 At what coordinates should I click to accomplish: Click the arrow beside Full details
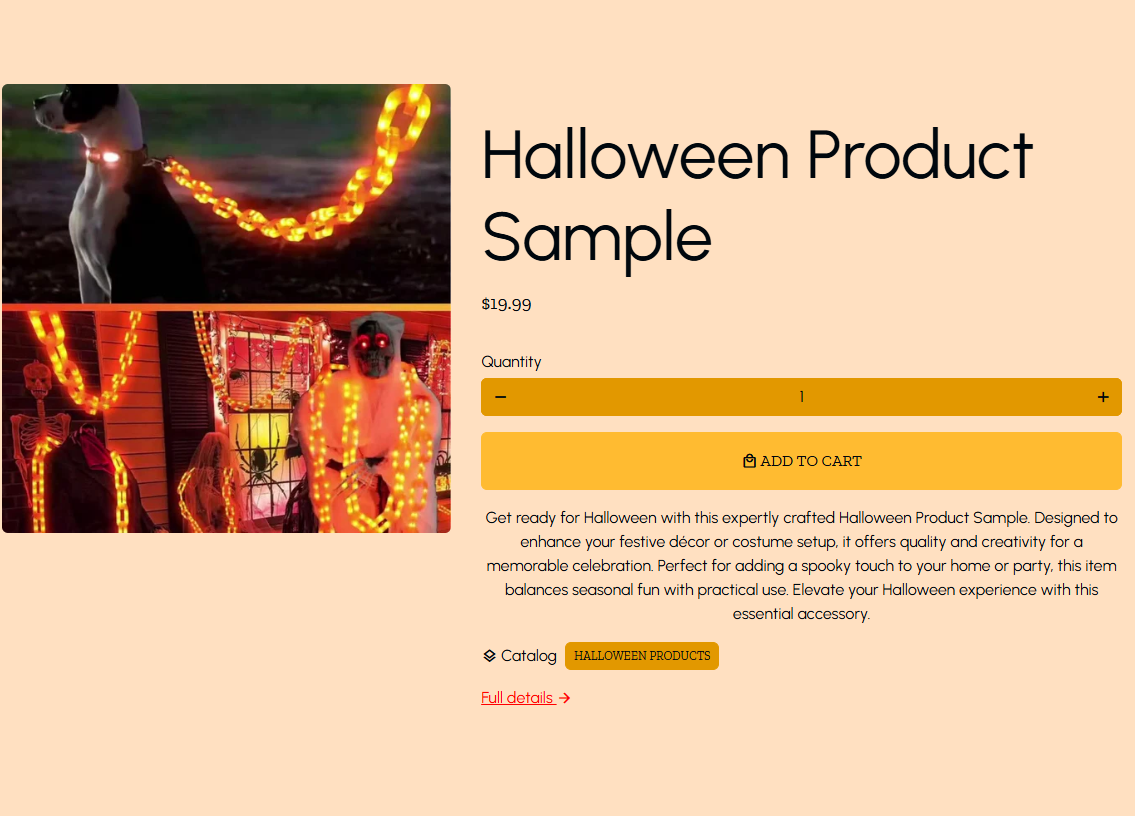[x=565, y=698]
